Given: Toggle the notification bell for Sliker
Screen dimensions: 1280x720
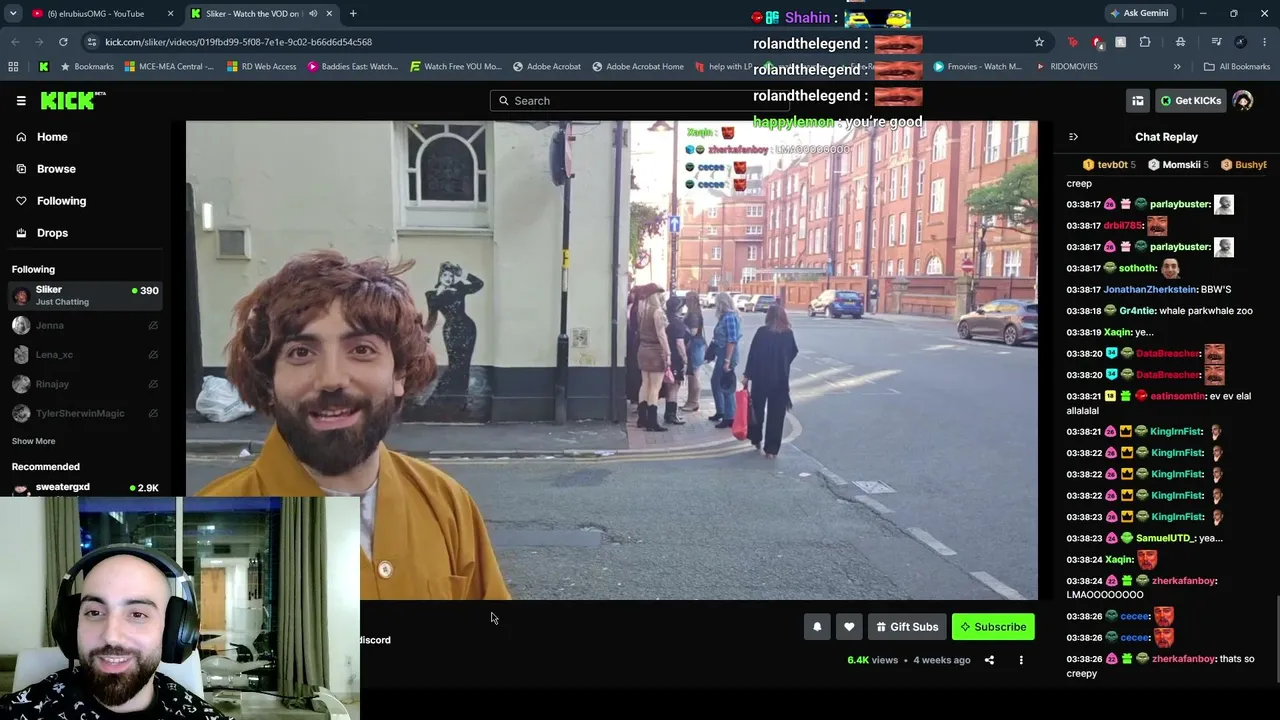Looking at the screenshot, I should (817, 627).
